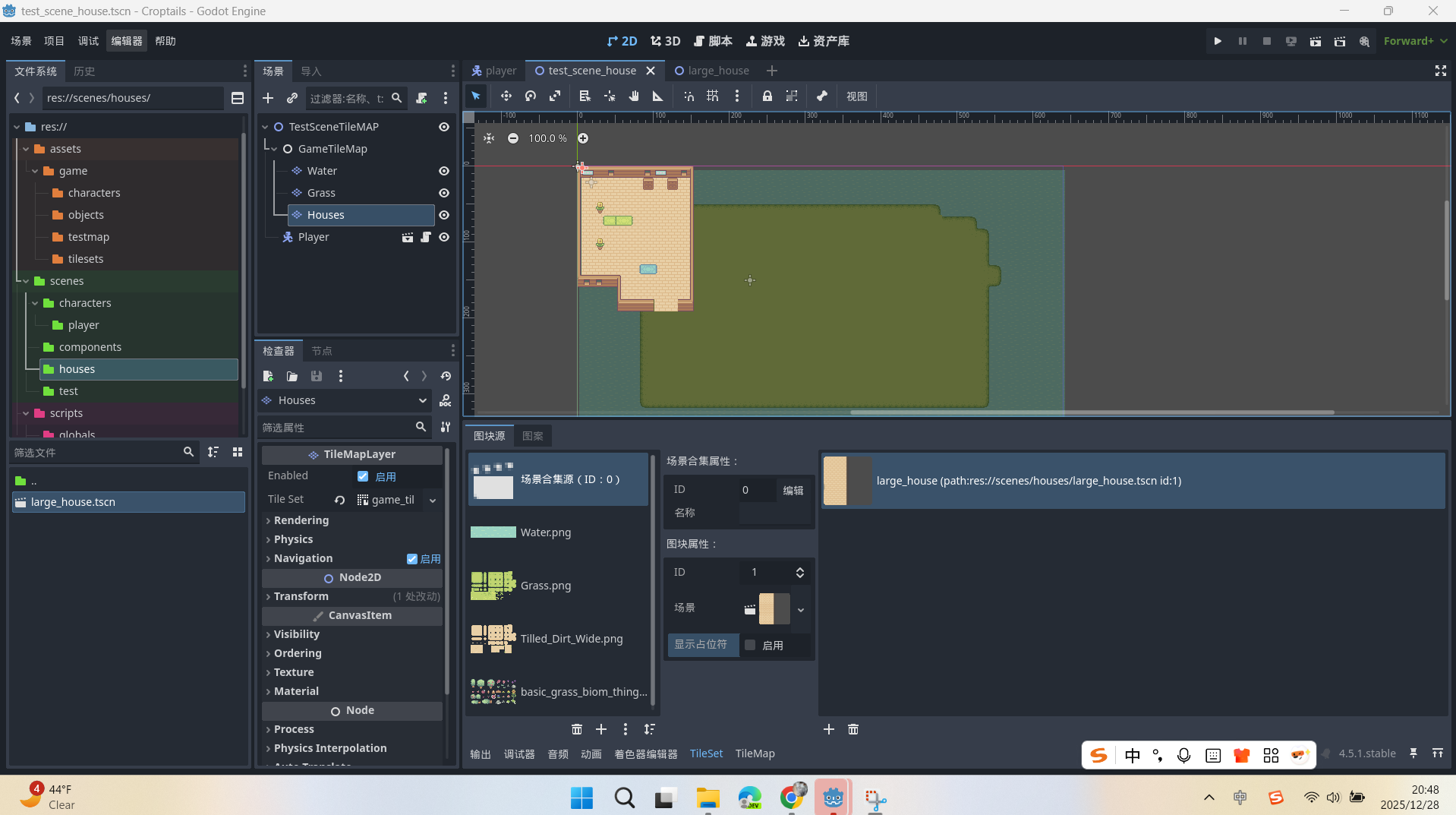This screenshot has width=1456, height=815.
Task: Toggle fullscreen for the editor viewport
Action: tap(1440, 71)
